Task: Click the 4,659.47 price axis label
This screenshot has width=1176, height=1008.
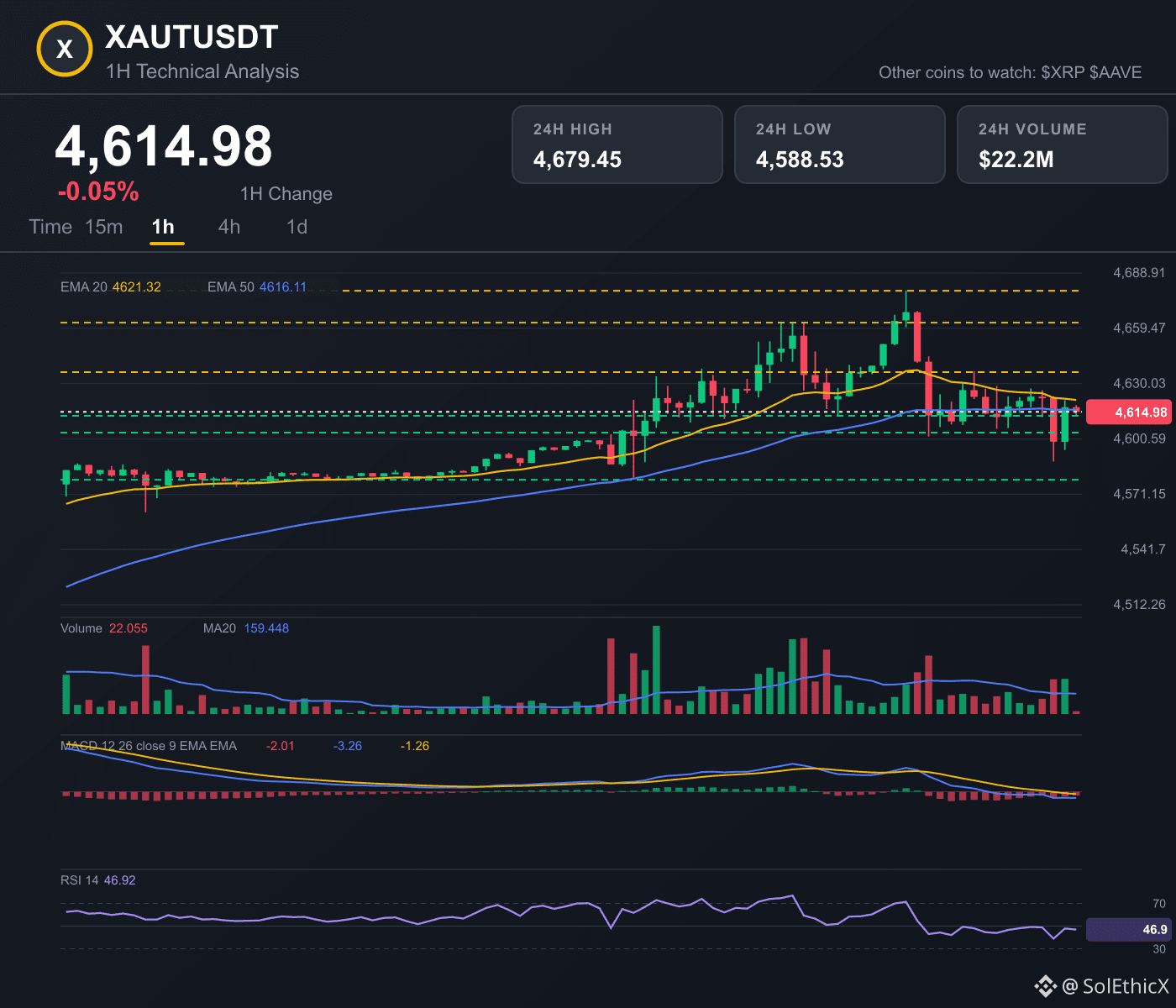Action: click(x=1139, y=328)
